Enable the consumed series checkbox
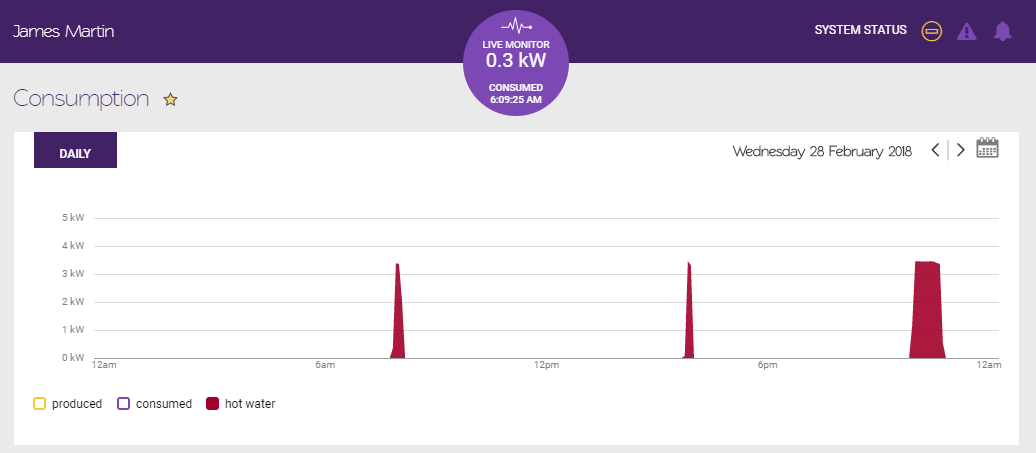 click(x=124, y=404)
